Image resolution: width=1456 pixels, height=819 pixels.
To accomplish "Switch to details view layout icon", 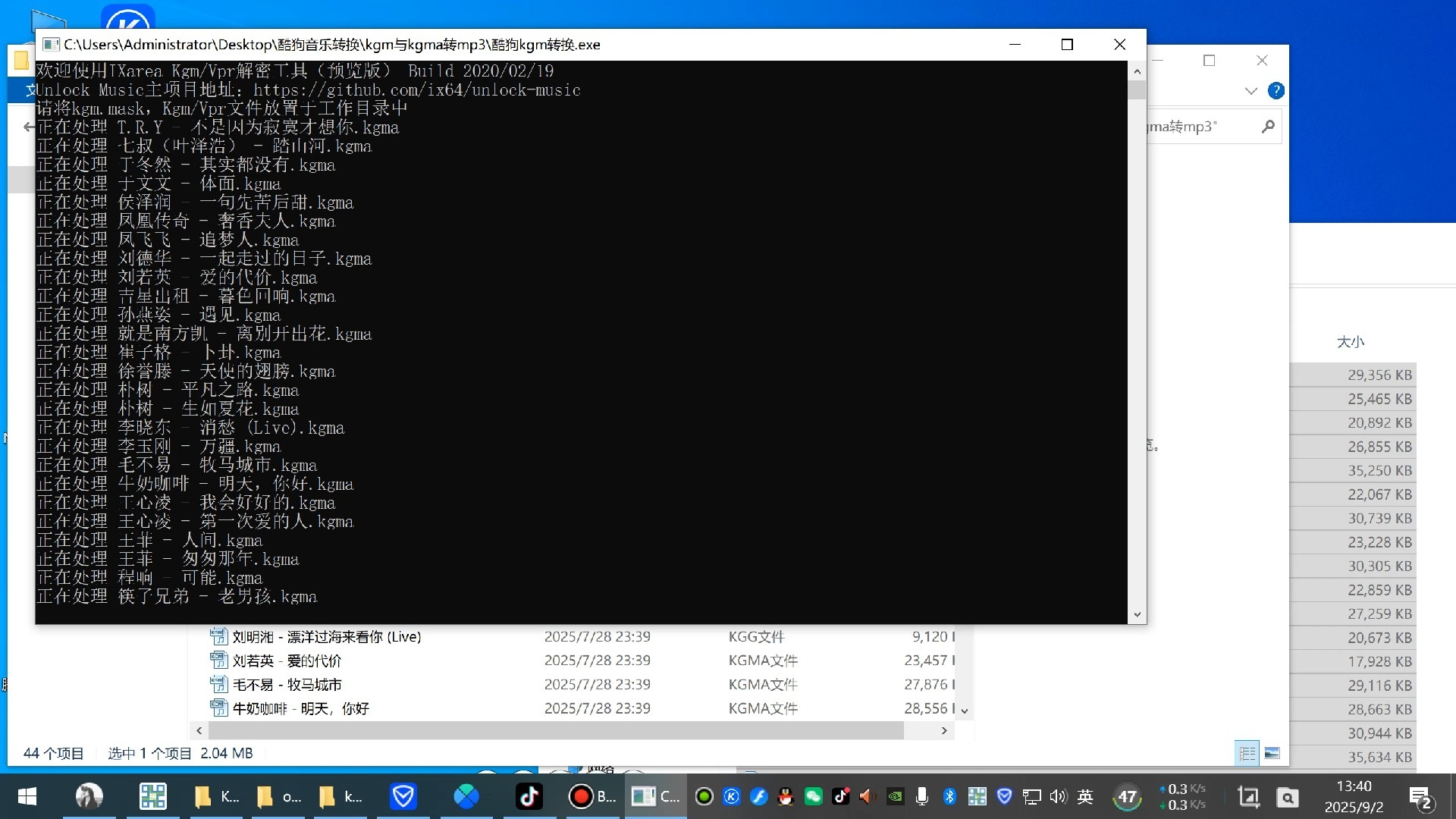I will coord(1247,753).
